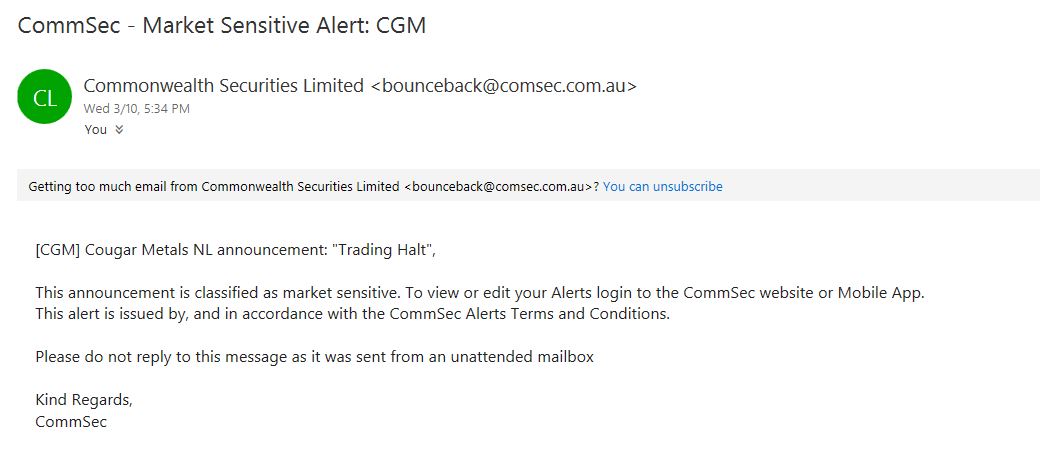Click the bounceback@comsec.com.au address in the header

[504, 86]
